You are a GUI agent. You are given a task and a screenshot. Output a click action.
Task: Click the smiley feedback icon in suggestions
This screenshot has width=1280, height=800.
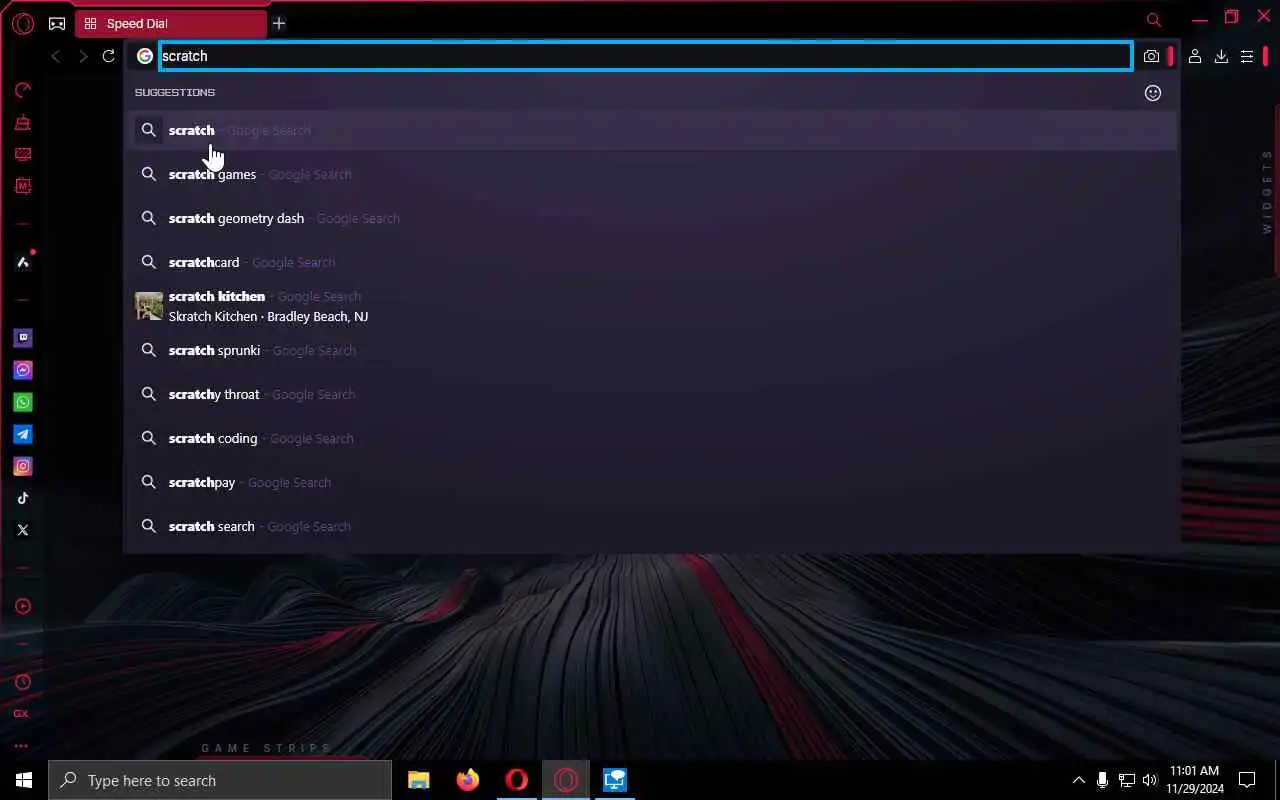point(1153,93)
